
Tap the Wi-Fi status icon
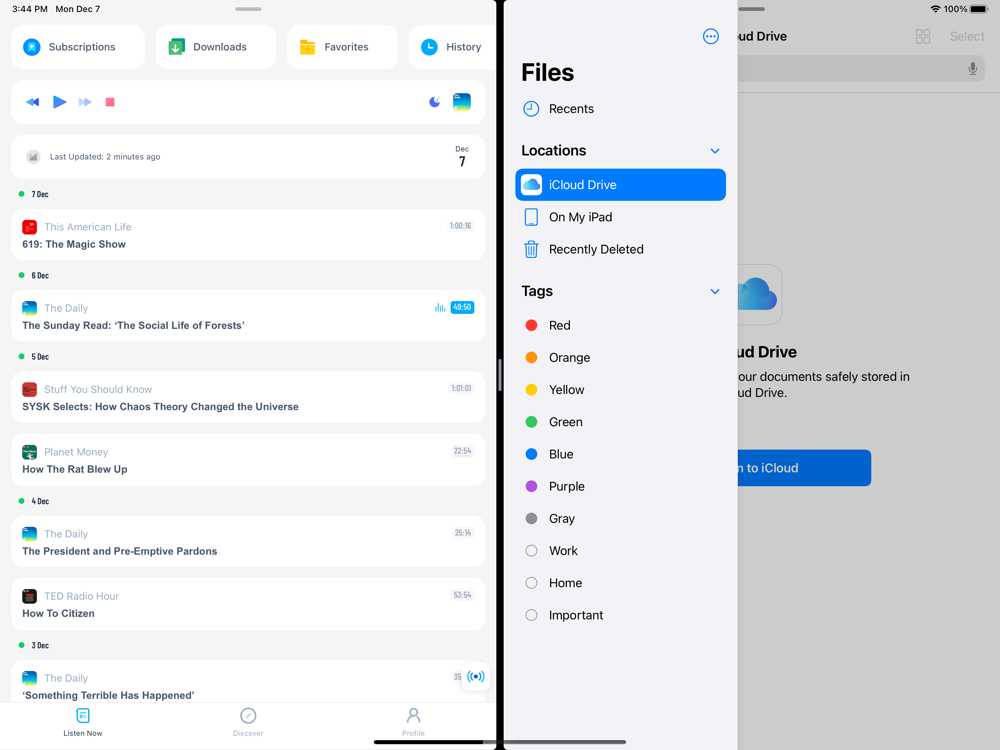936,9
